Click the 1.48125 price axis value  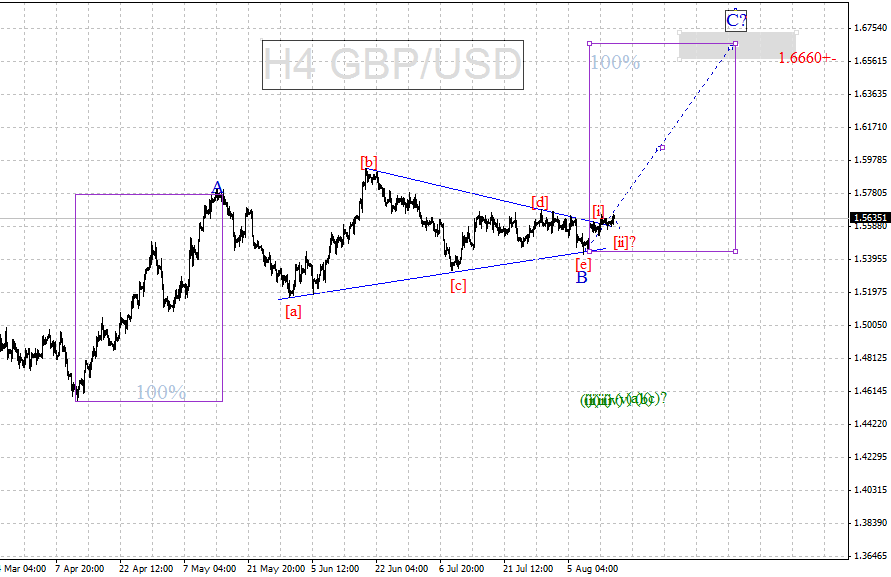click(871, 358)
